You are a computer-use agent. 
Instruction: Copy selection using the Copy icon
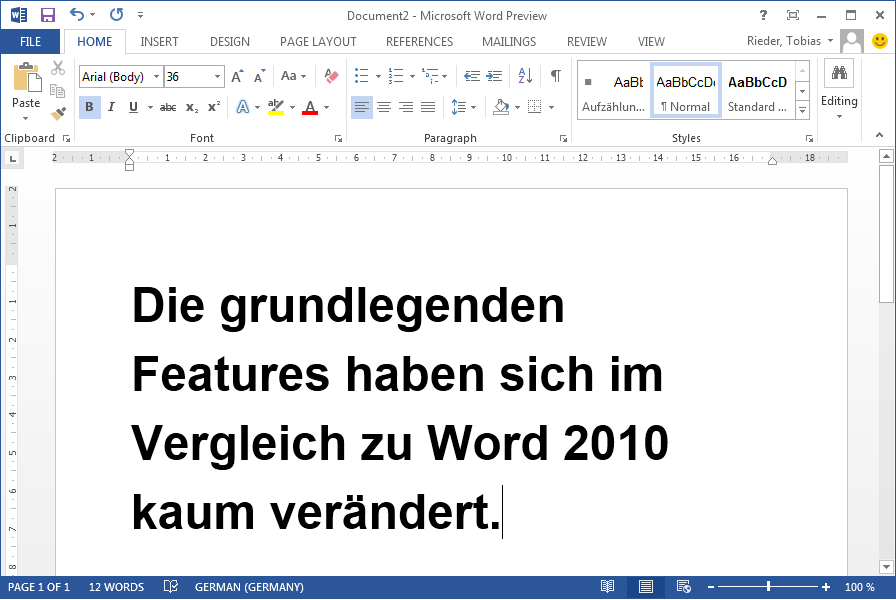coord(57,90)
